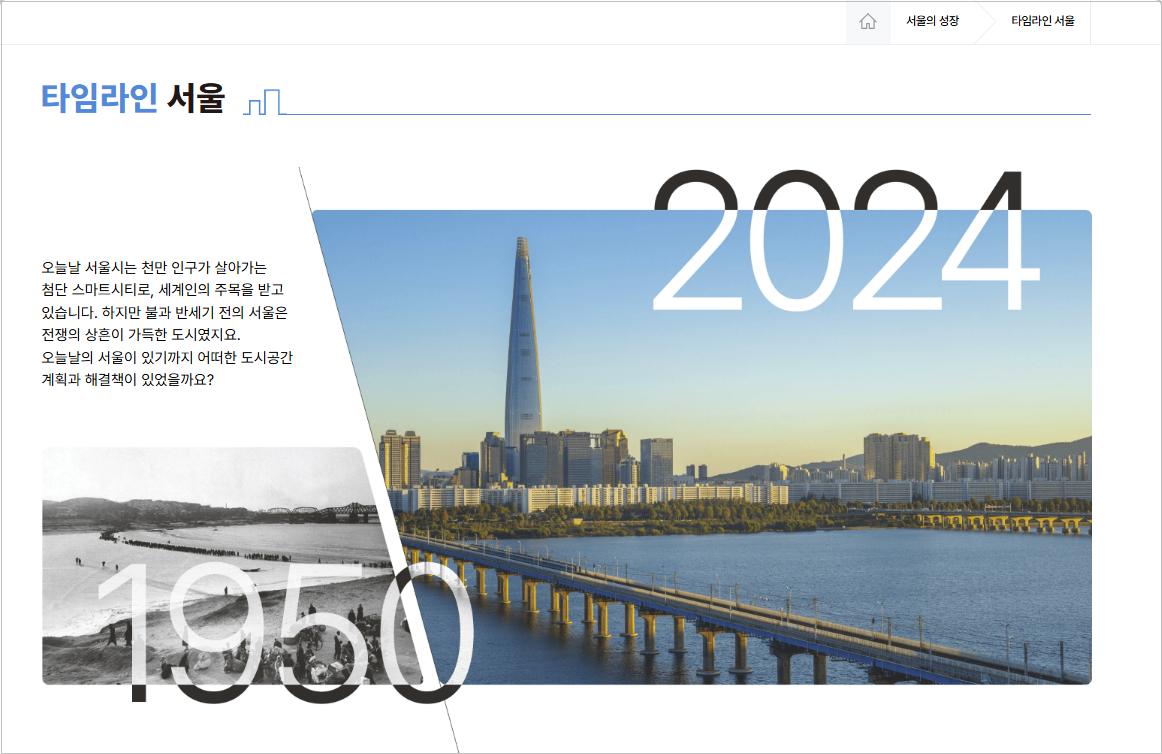Click the skyline outline icon beside the heading
This screenshot has height=754, width=1162.
[263, 102]
